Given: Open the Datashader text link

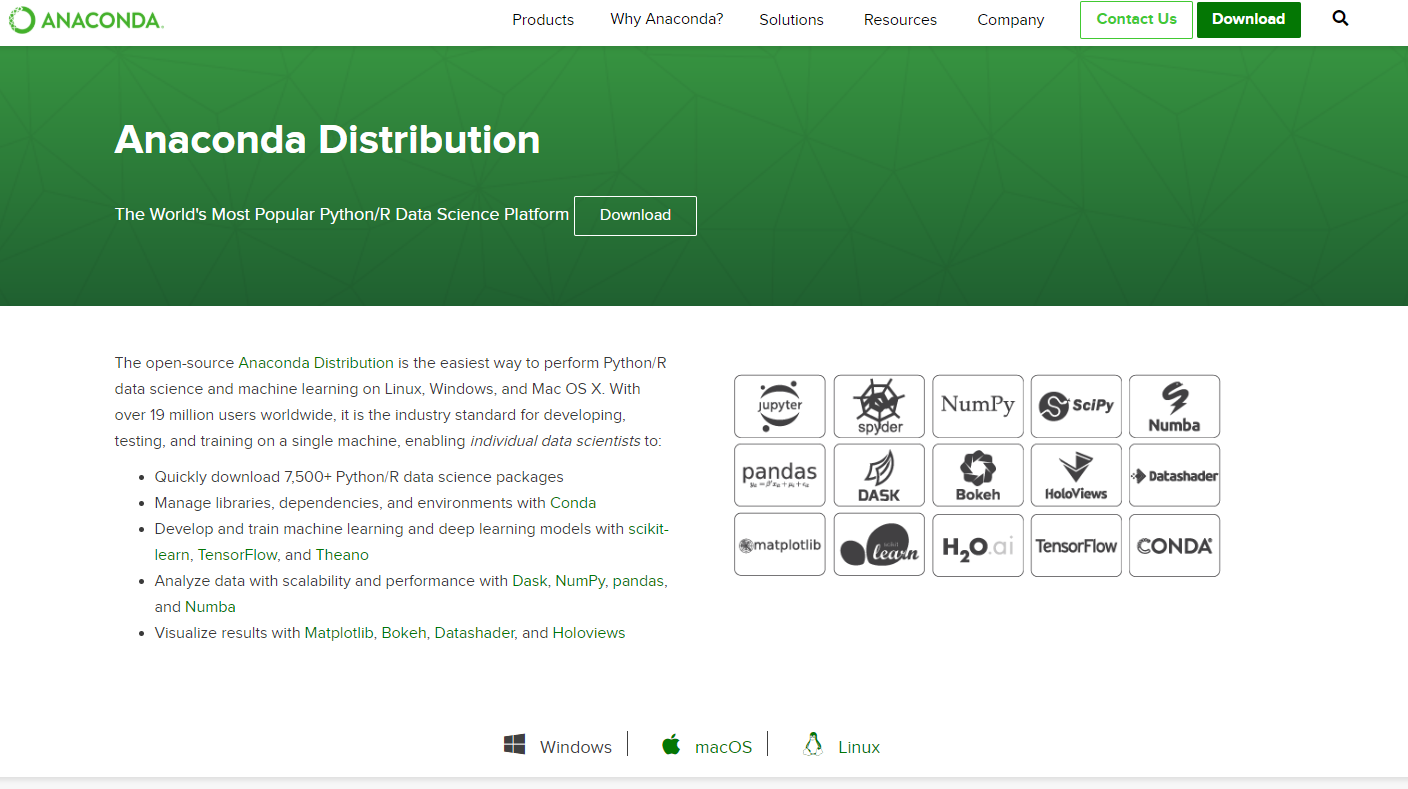Looking at the screenshot, I should coord(474,633).
